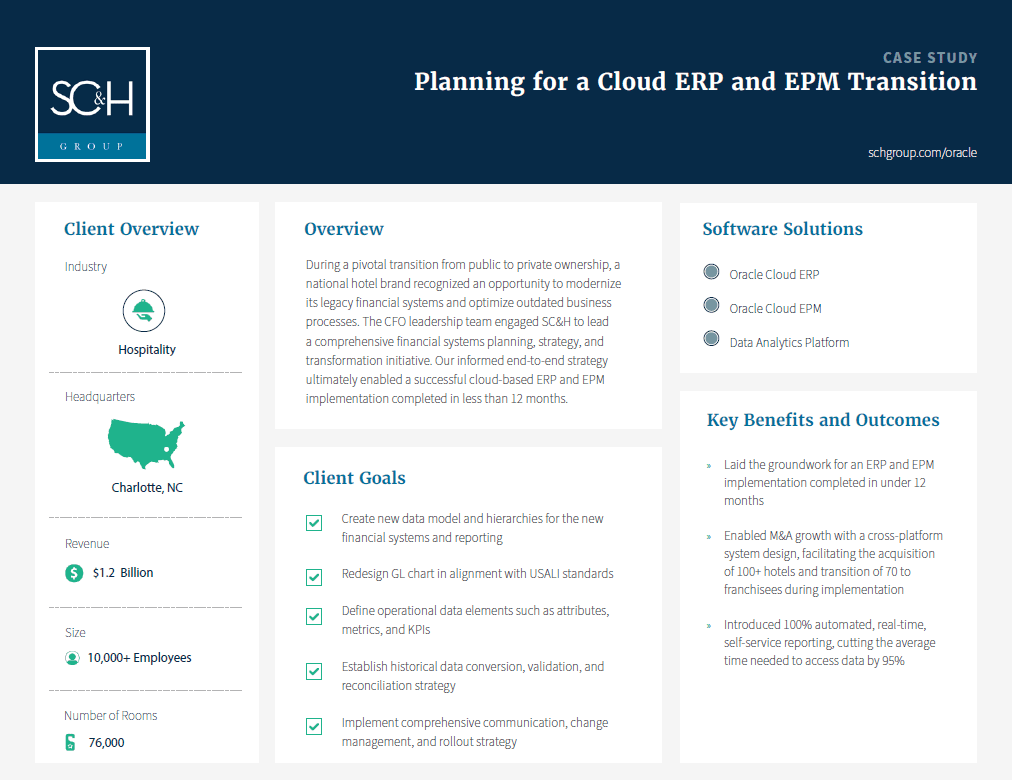Click the 'Oracle Cloud EPM' text

(775, 309)
